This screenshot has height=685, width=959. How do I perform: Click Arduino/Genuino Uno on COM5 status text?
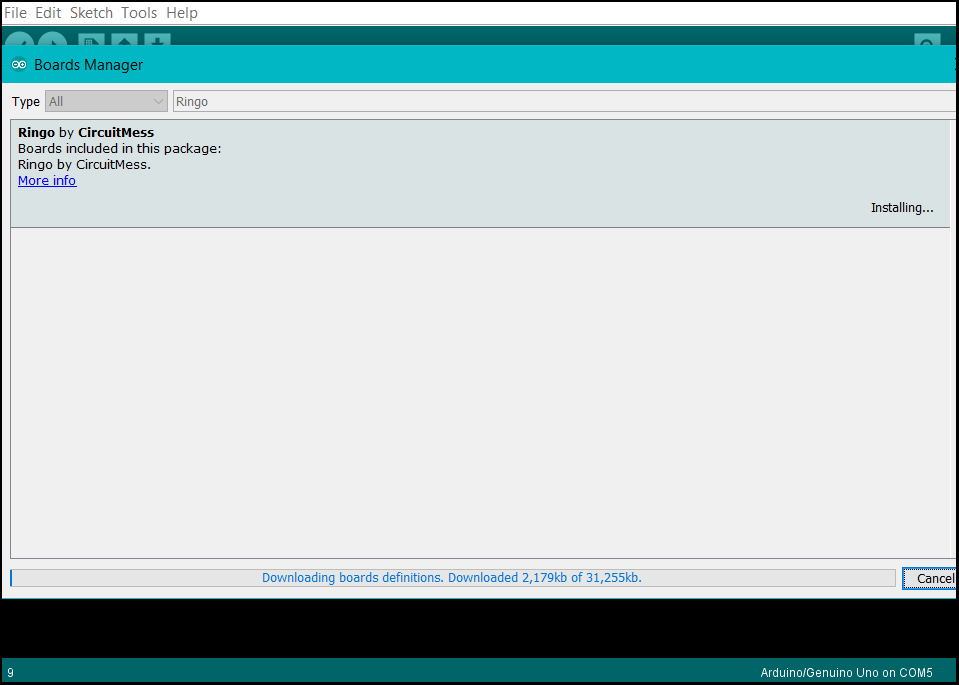click(x=846, y=672)
